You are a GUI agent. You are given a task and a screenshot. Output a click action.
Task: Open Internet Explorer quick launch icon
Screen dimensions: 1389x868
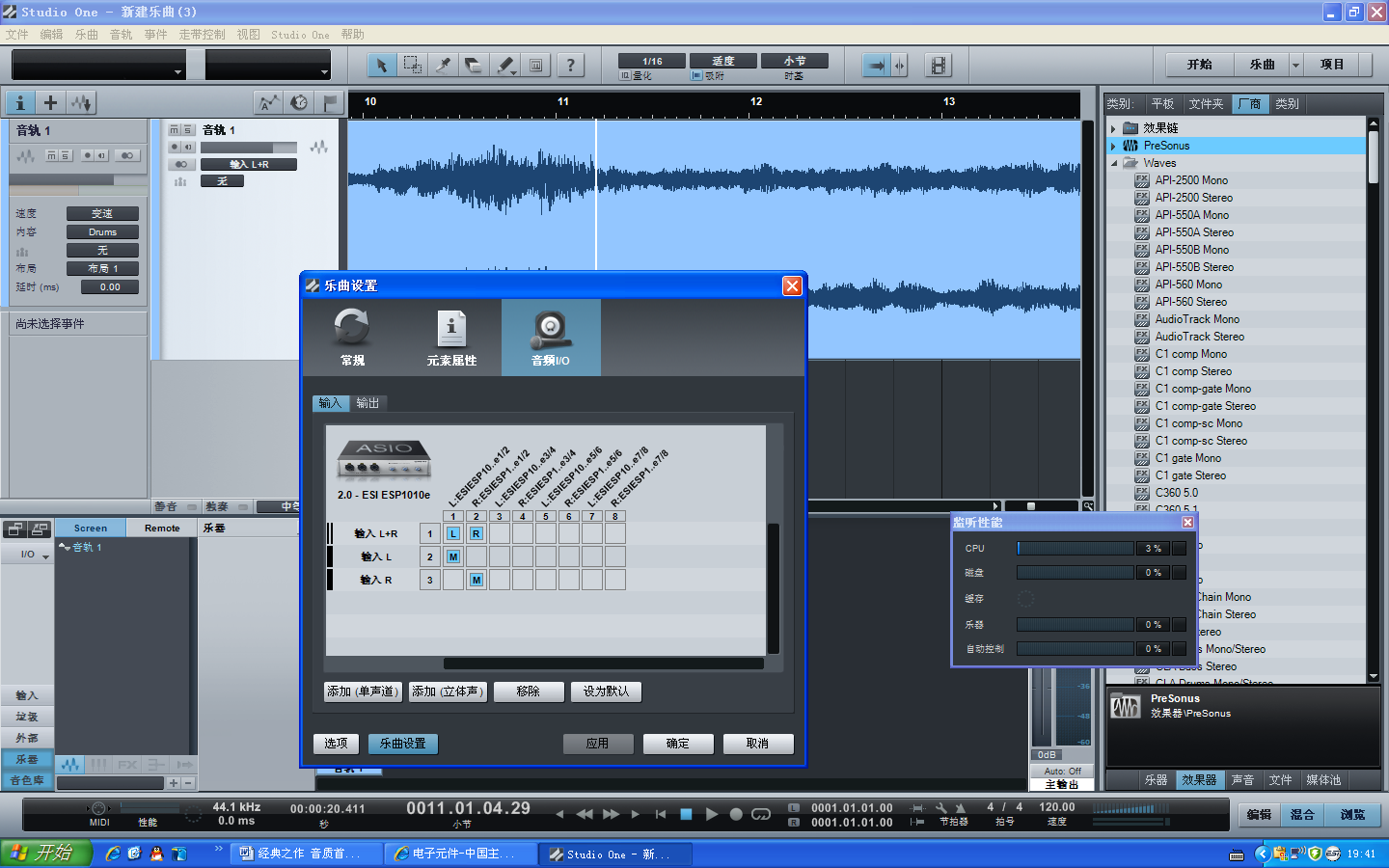tap(113, 854)
